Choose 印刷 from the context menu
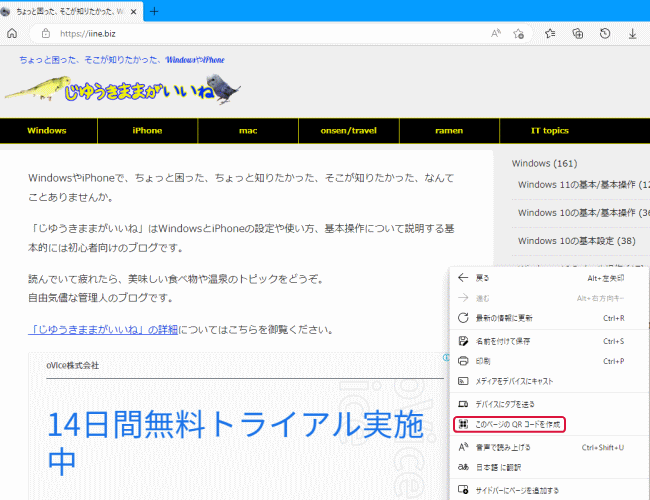Screen dimensions: 650x500 point(549,361)
